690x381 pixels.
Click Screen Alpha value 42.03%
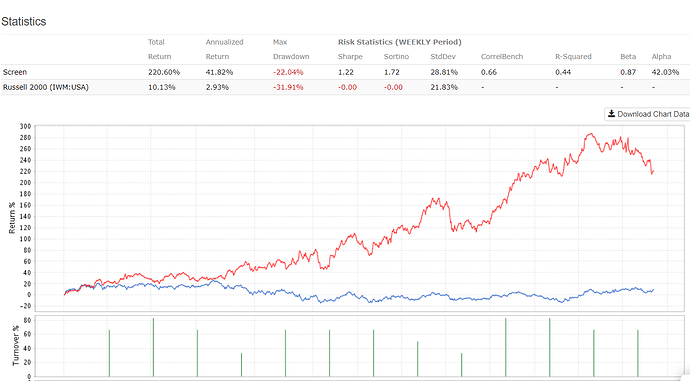[x=665, y=72]
